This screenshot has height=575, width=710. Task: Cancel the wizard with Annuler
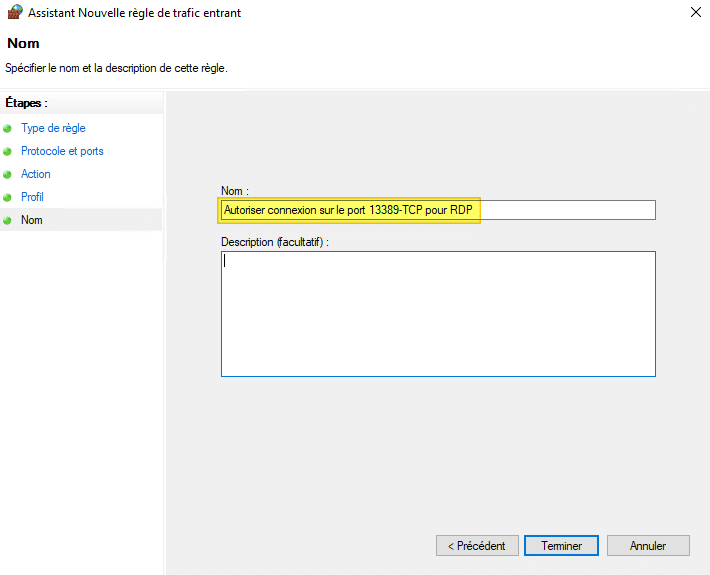click(648, 546)
